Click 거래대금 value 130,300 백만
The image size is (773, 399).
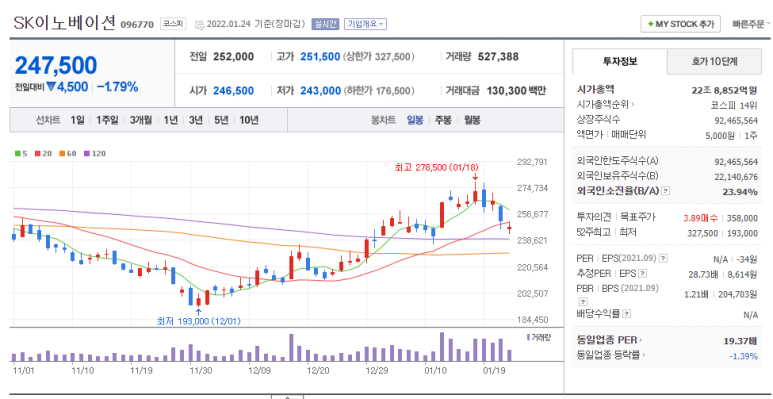click(x=516, y=91)
